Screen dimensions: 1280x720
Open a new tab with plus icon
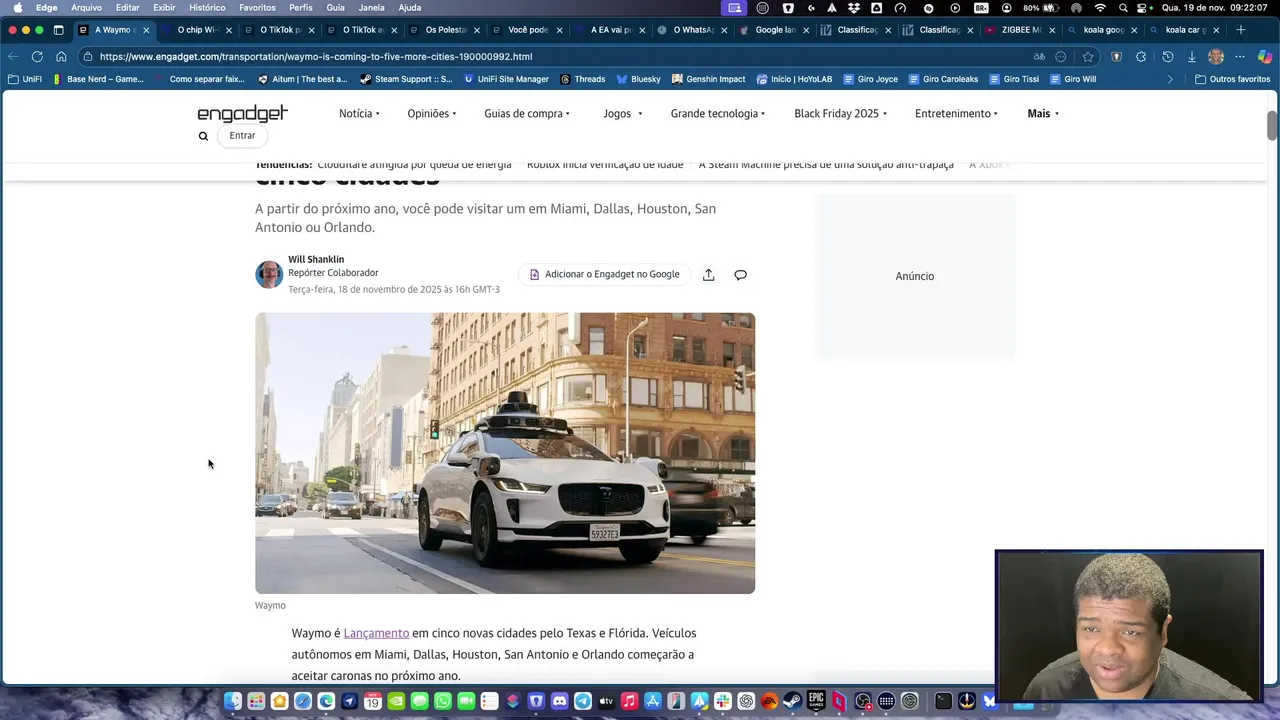[x=1241, y=30]
